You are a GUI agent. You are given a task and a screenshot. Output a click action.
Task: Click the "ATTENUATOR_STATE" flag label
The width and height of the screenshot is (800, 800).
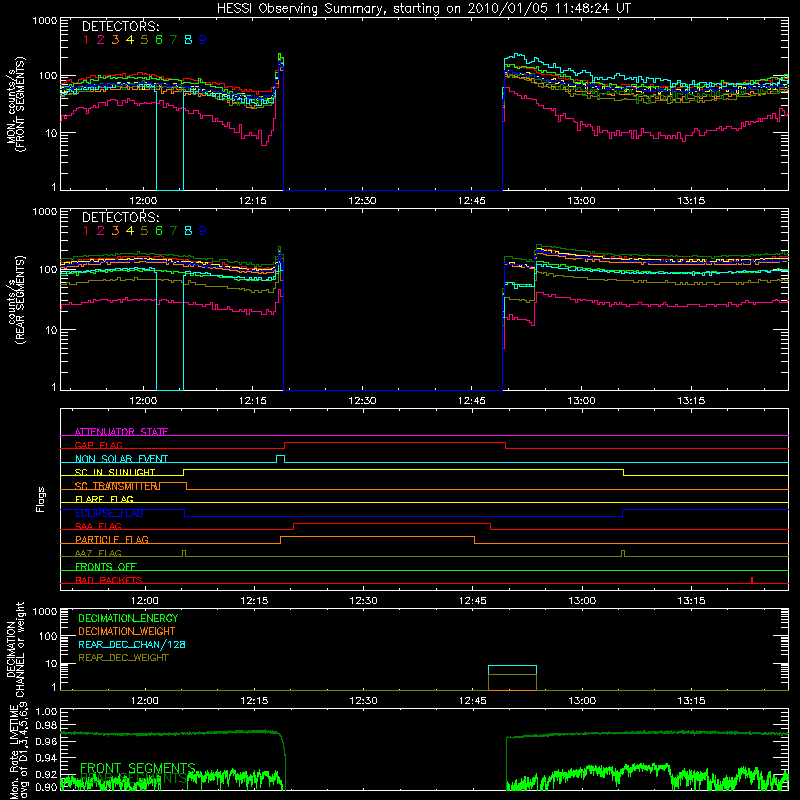pos(121,432)
